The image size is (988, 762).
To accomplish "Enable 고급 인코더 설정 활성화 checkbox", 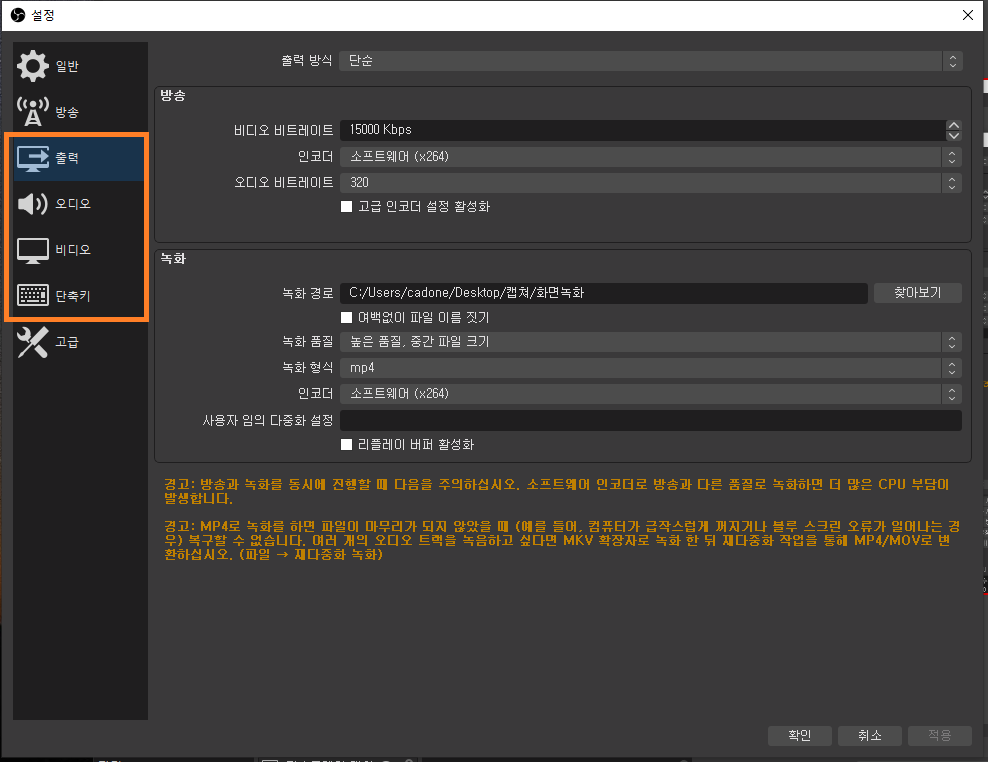I will [x=347, y=207].
